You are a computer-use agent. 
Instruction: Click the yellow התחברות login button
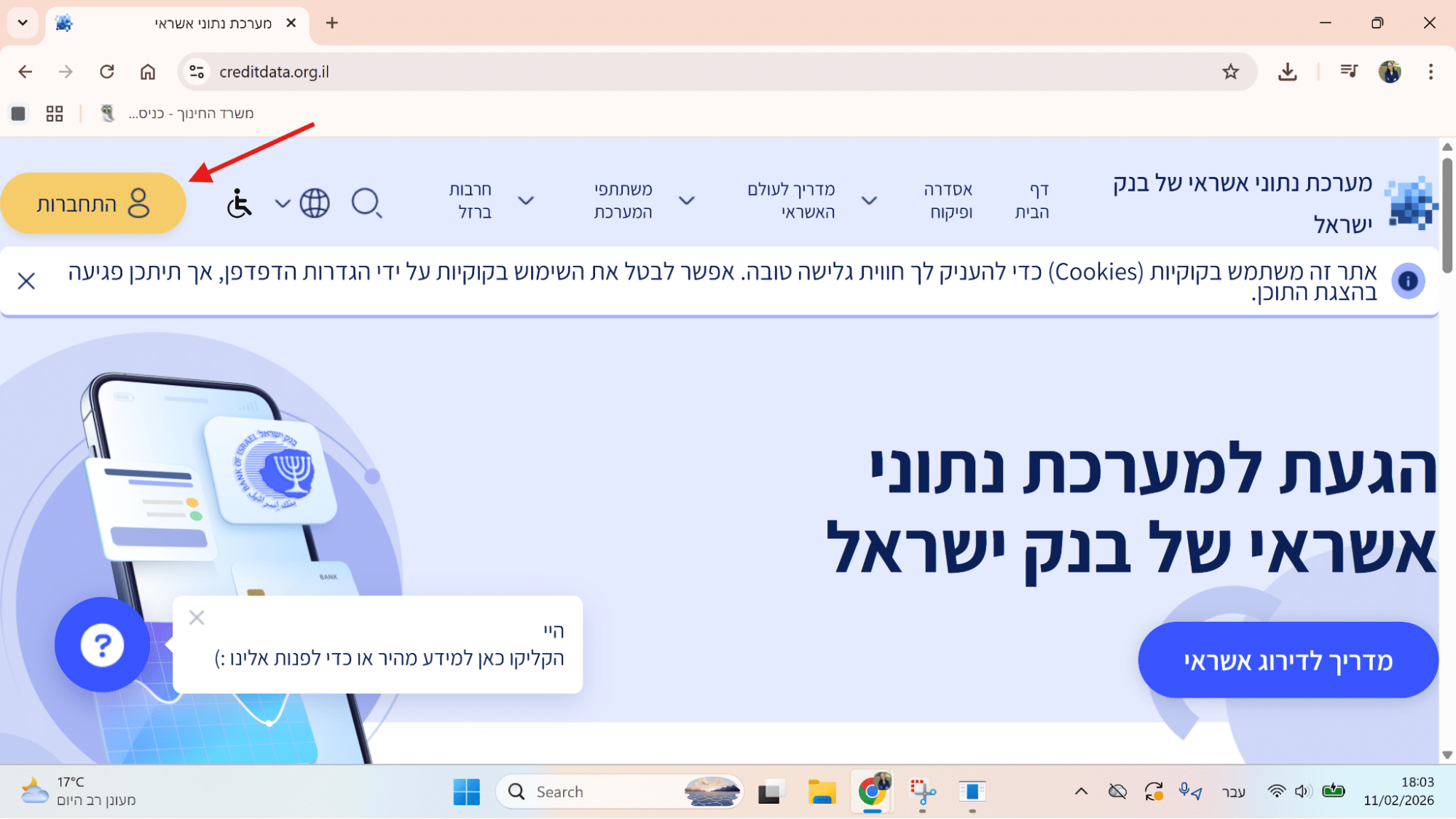click(x=93, y=203)
